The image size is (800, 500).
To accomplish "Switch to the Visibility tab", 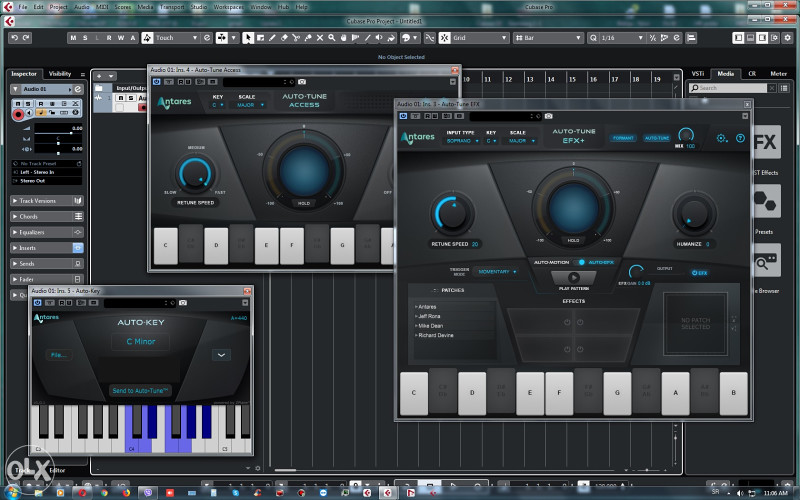I will 60,74.
